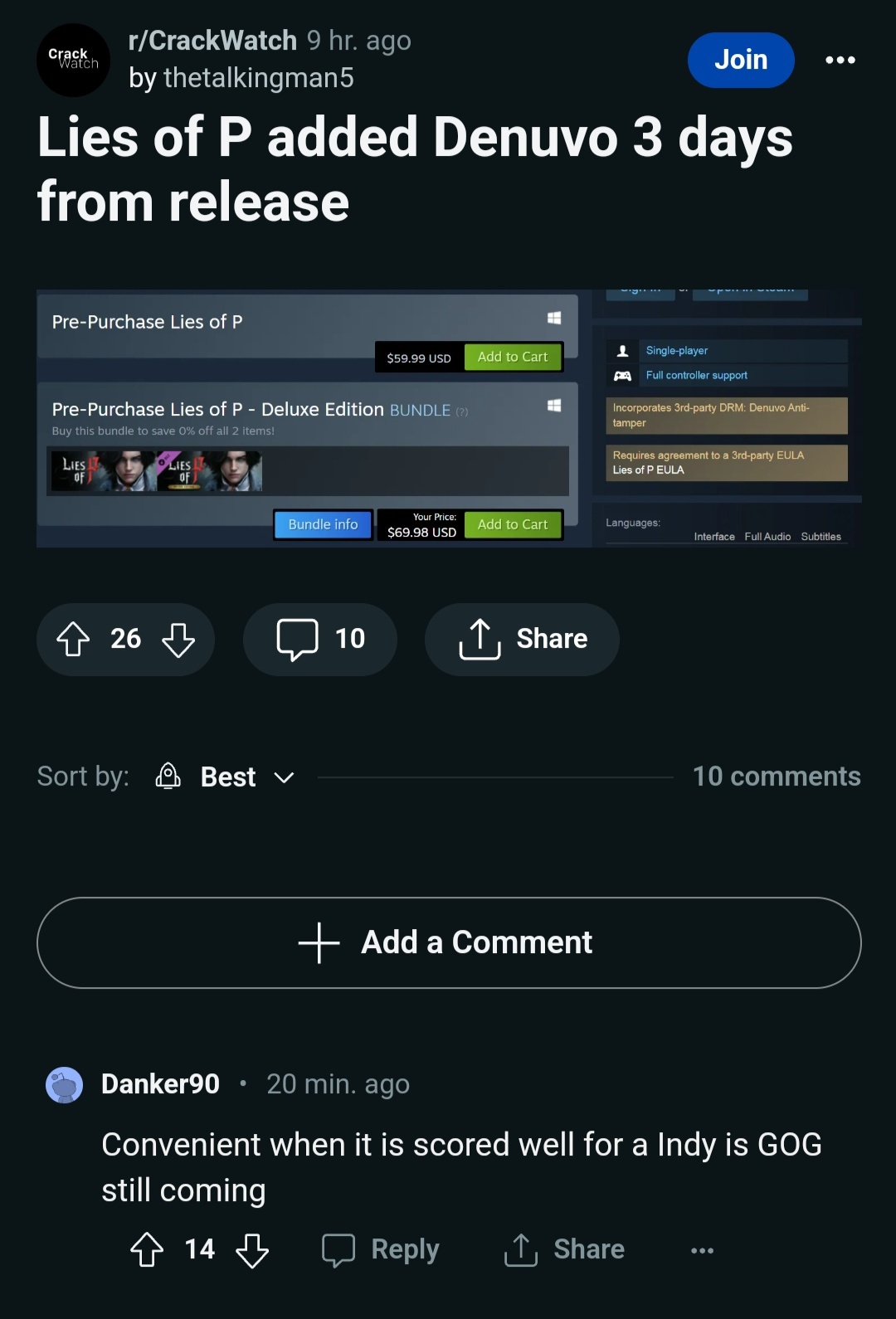This screenshot has height=1319, width=896.
Task: Share Danker90's comment
Action: pyautogui.click(x=564, y=1249)
